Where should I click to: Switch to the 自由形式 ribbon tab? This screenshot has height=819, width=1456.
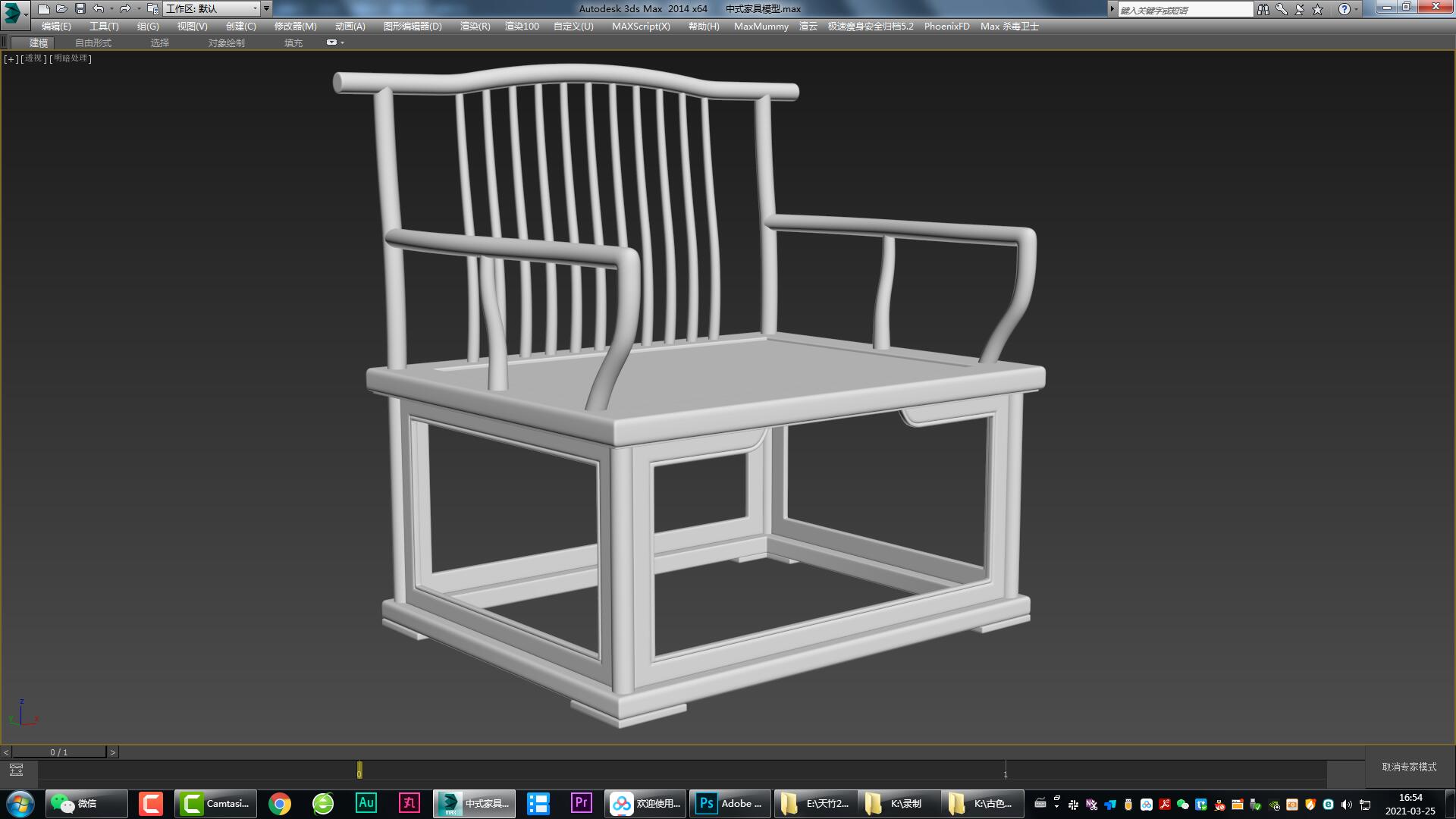[92, 42]
